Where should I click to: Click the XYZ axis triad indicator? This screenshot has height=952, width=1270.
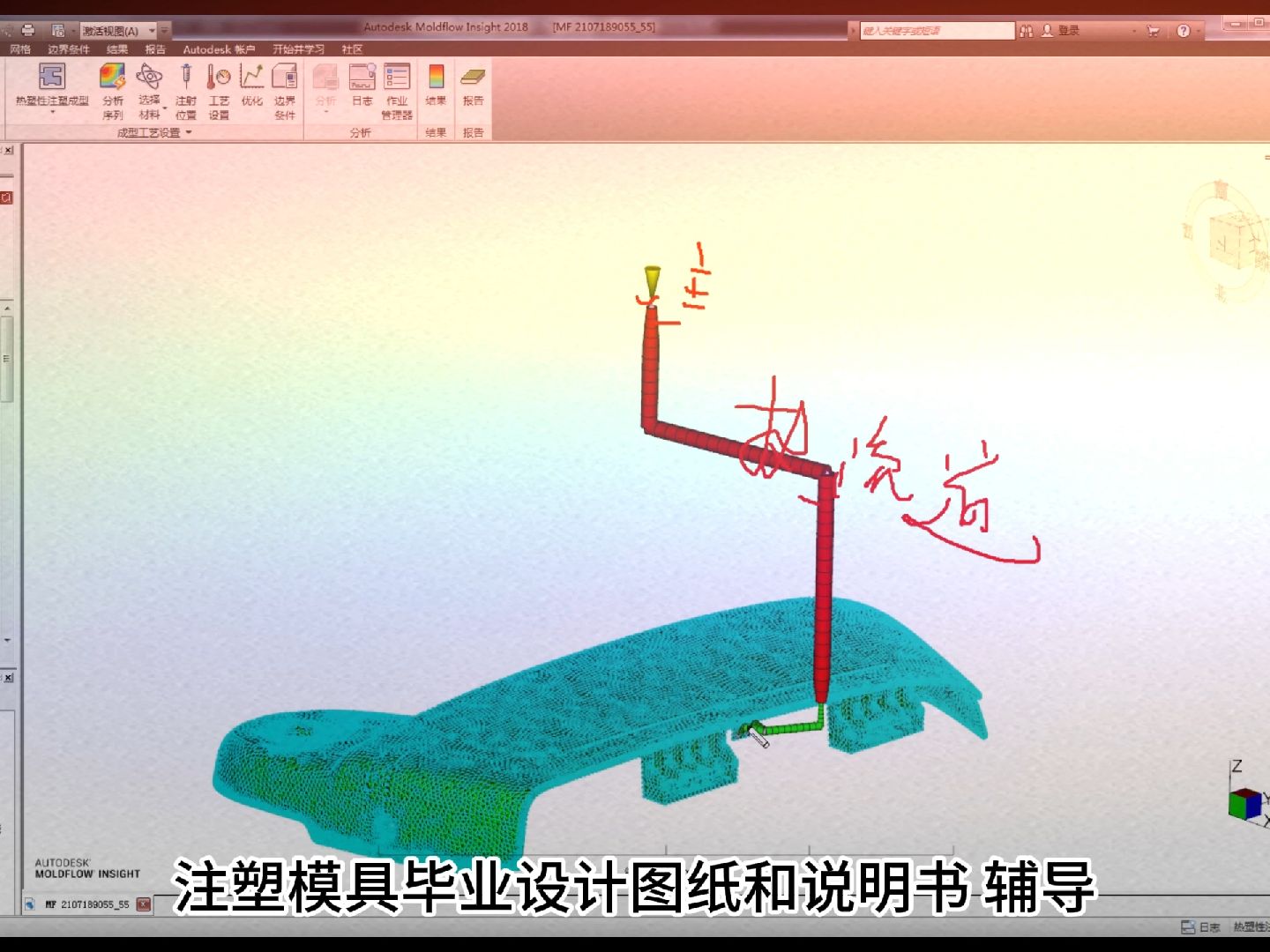pyautogui.click(x=1249, y=793)
